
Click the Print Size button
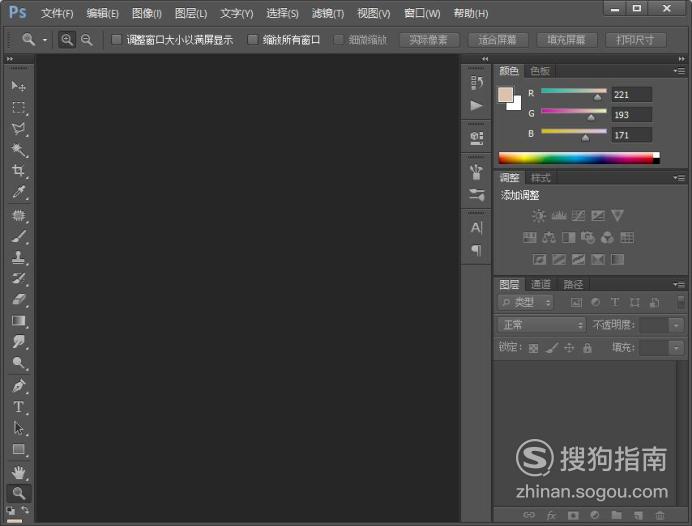[635, 40]
